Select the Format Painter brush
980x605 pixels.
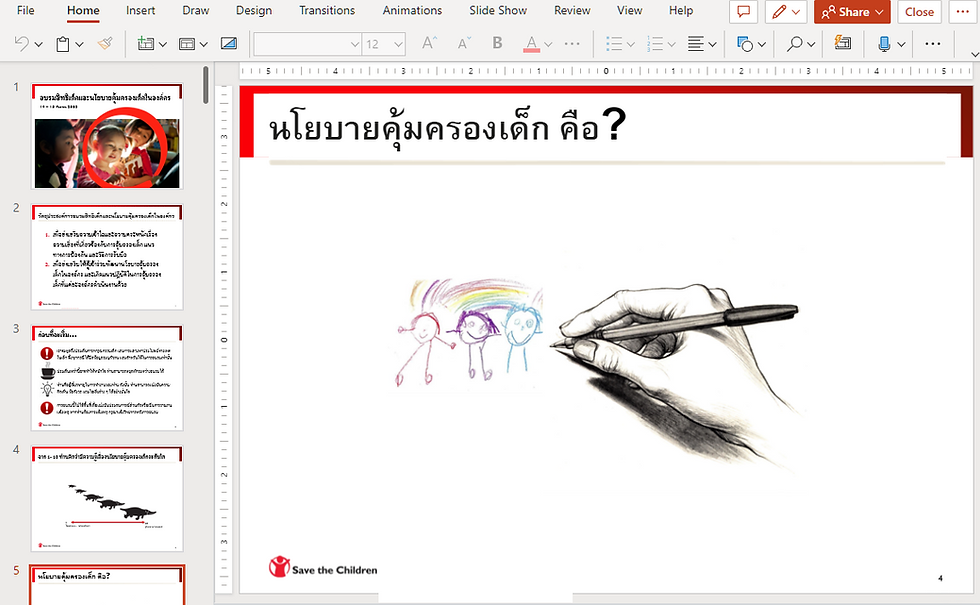[105, 43]
